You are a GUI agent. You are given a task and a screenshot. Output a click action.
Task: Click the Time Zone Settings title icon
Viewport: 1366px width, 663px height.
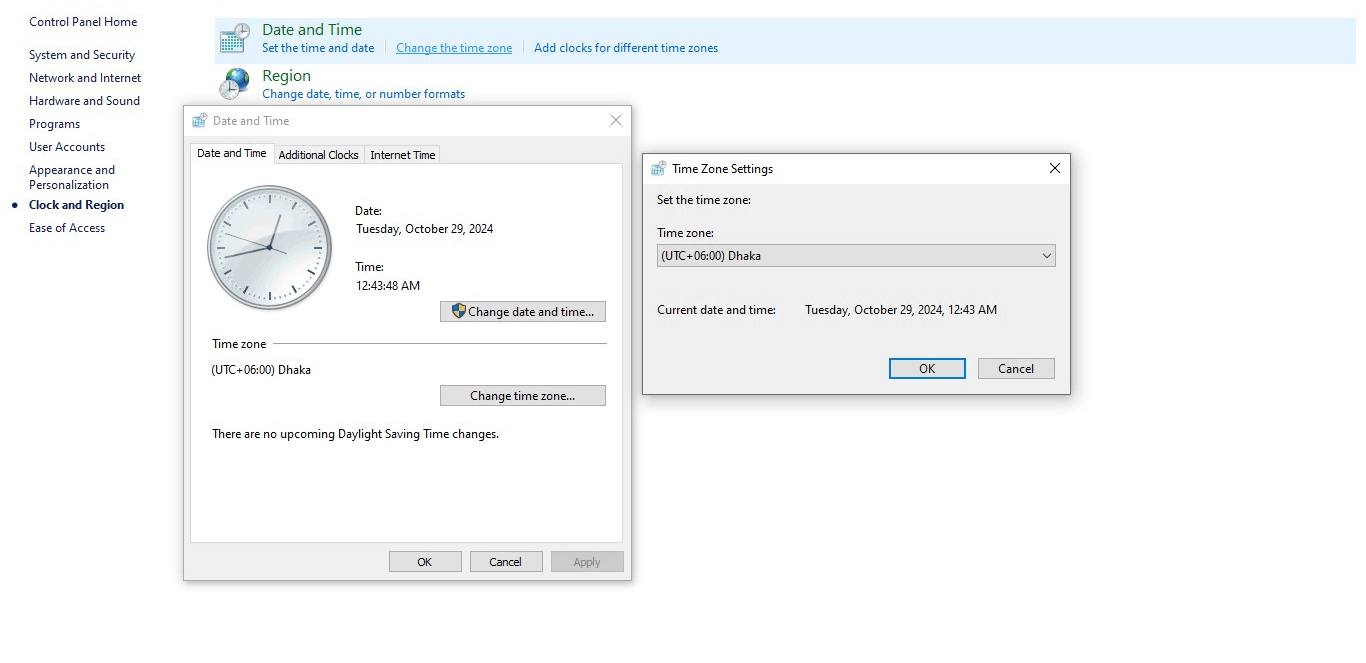click(x=658, y=169)
